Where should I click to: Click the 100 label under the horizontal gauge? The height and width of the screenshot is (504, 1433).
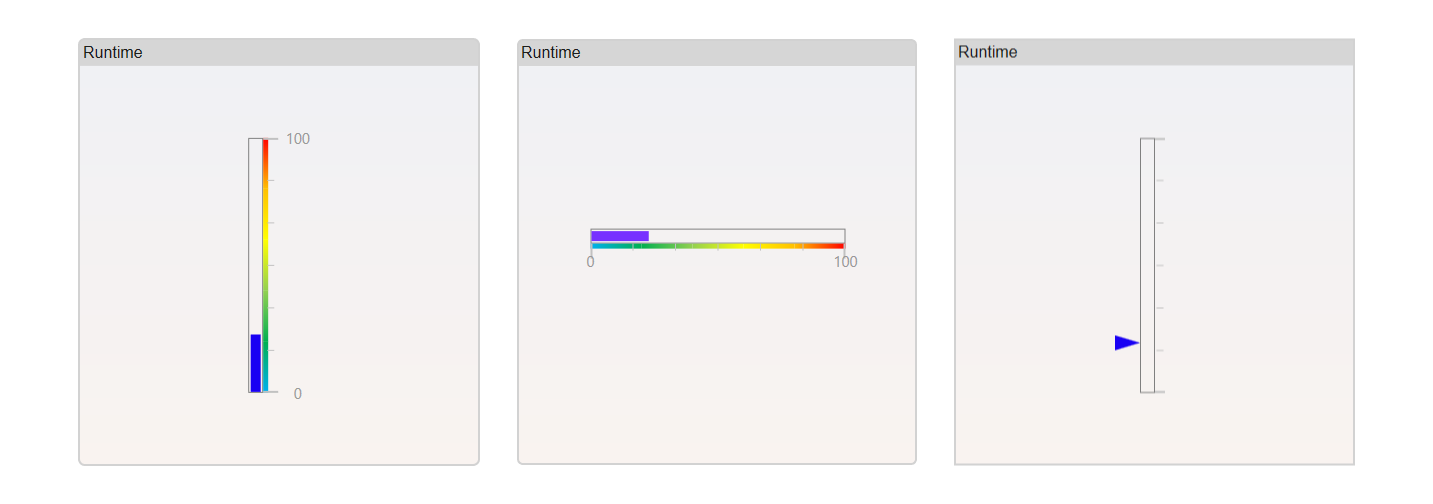coord(846,262)
